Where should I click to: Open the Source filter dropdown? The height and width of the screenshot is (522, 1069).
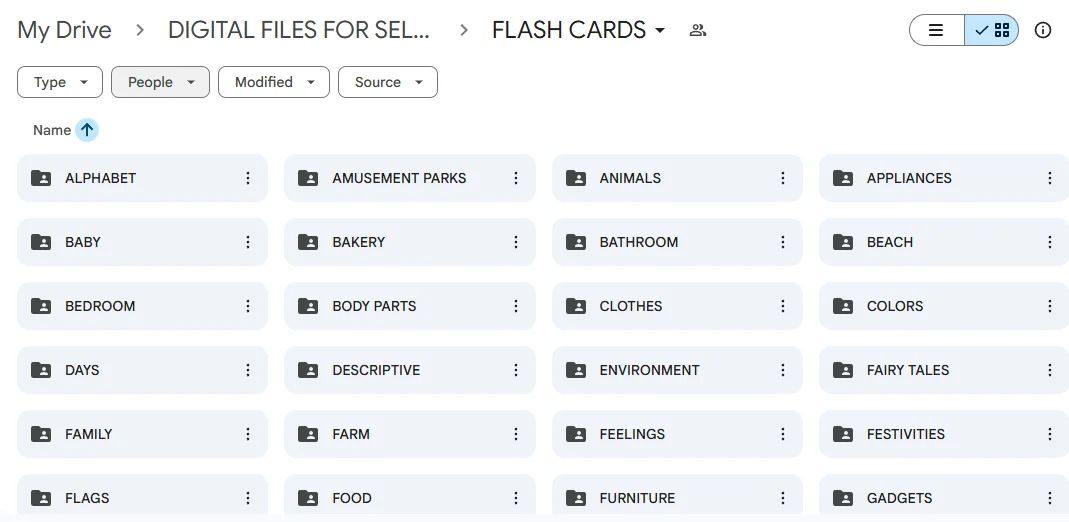tap(387, 82)
